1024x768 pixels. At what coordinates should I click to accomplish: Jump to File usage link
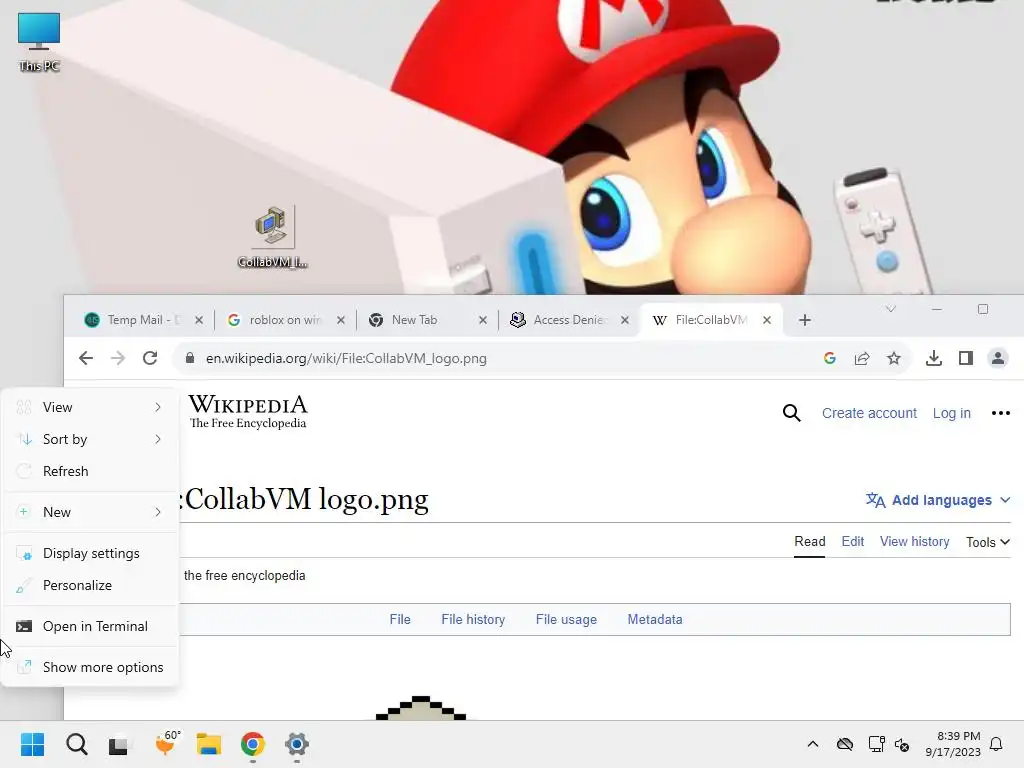566,619
